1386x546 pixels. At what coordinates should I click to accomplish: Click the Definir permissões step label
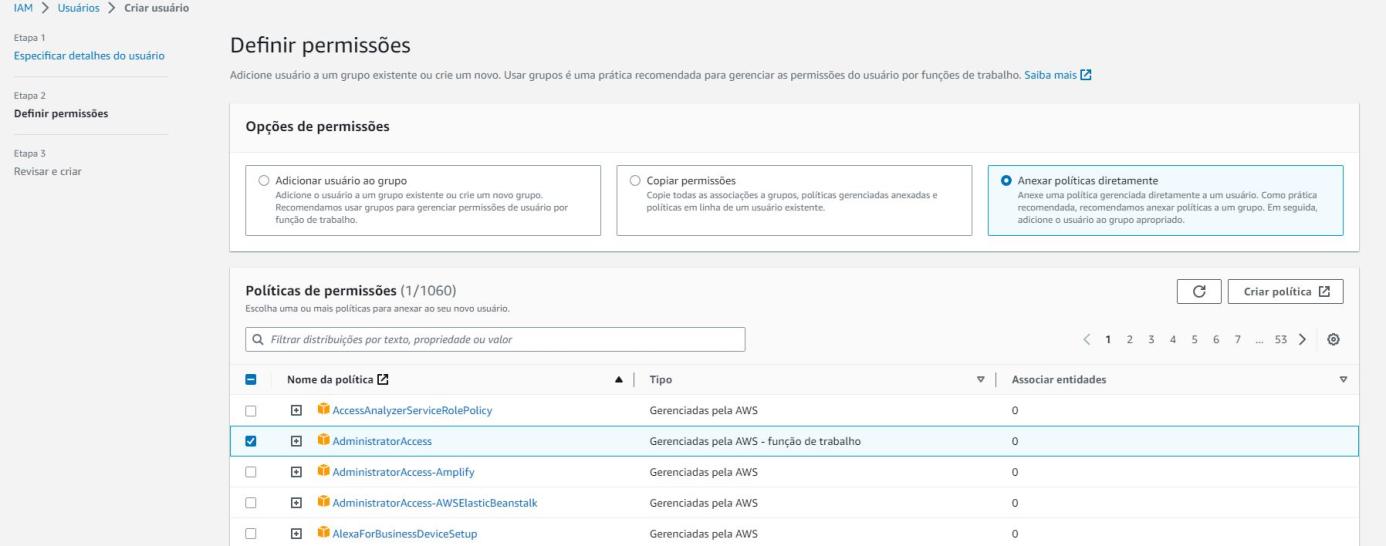(x=61, y=113)
